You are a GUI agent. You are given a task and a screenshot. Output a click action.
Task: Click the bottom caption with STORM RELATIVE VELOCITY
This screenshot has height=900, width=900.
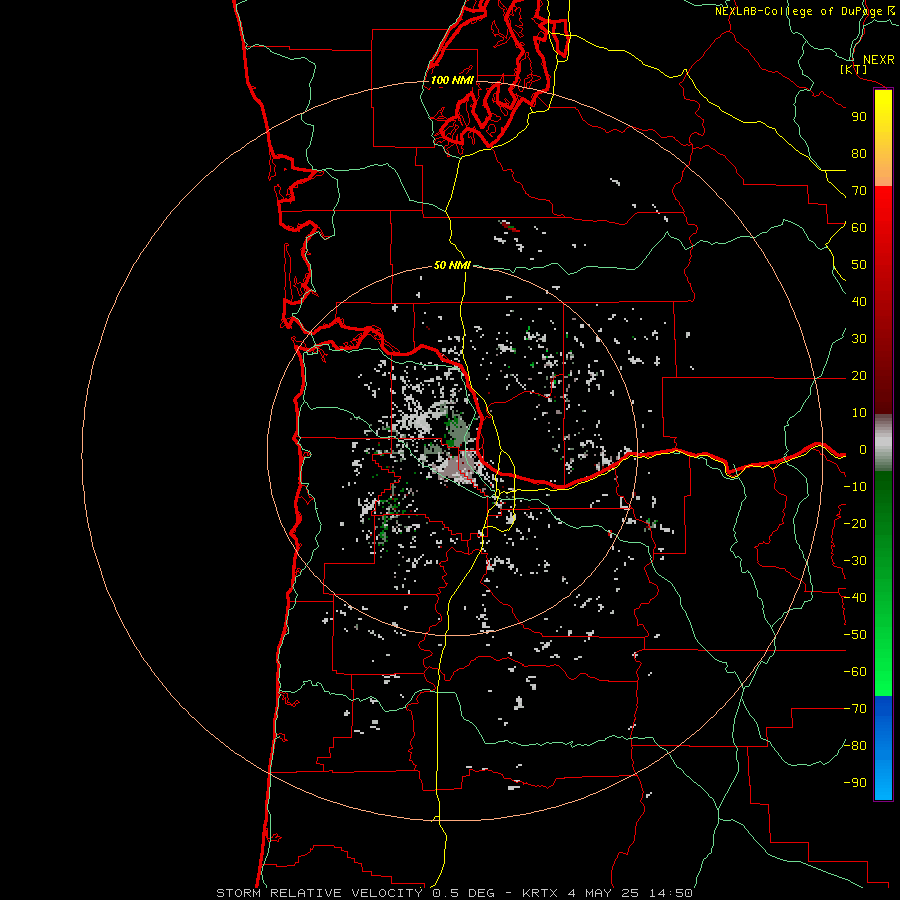tap(455, 893)
